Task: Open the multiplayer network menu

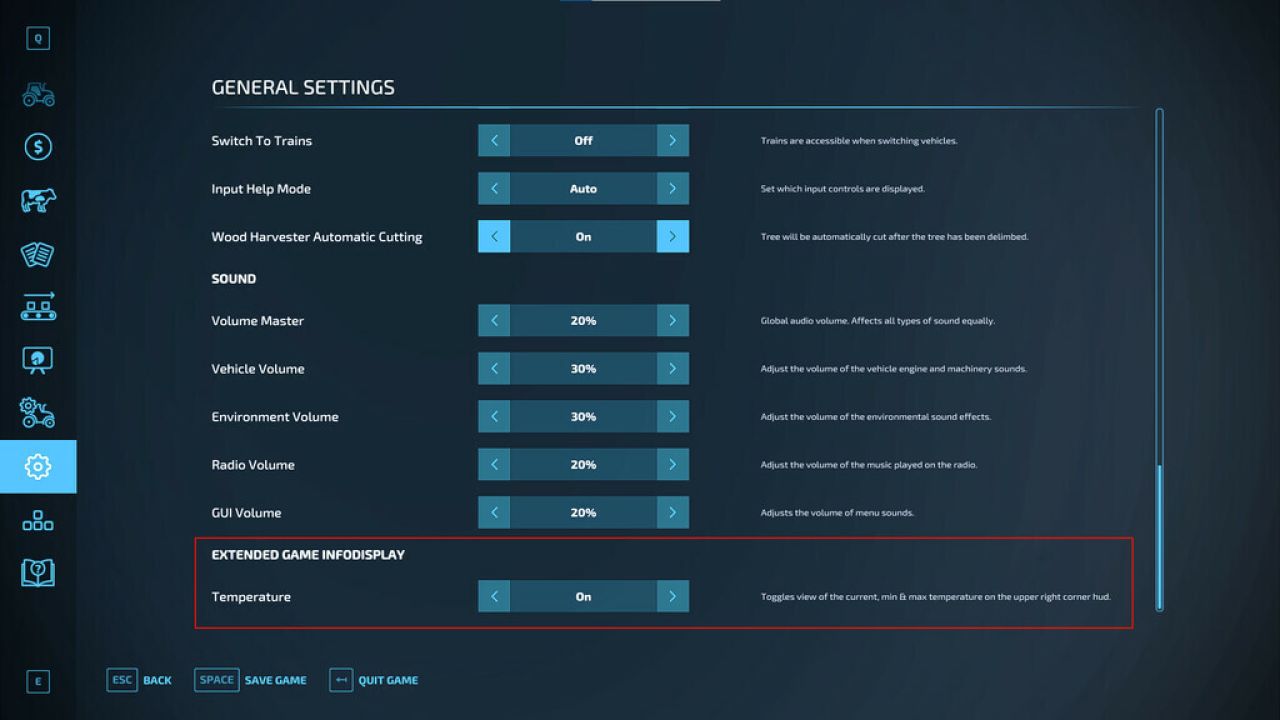Action: coord(38,519)
